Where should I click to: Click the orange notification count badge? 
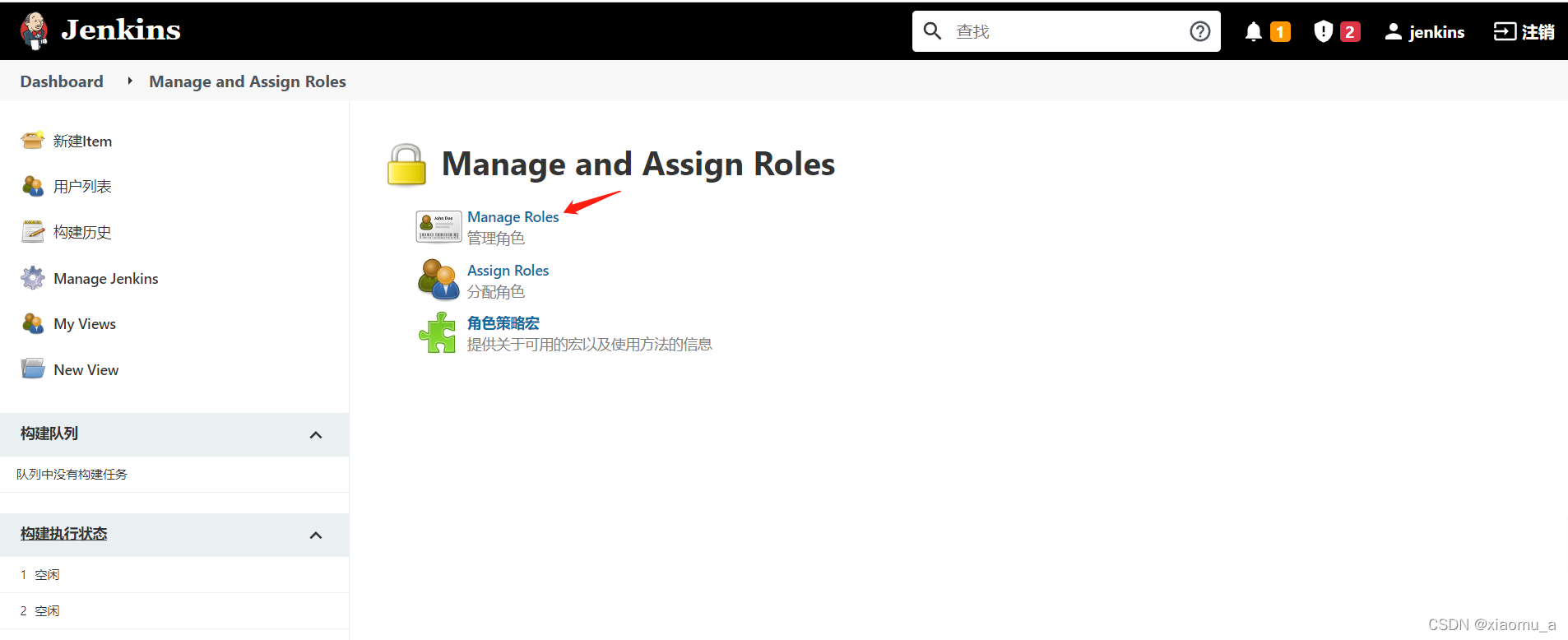tap(1280, 32)
